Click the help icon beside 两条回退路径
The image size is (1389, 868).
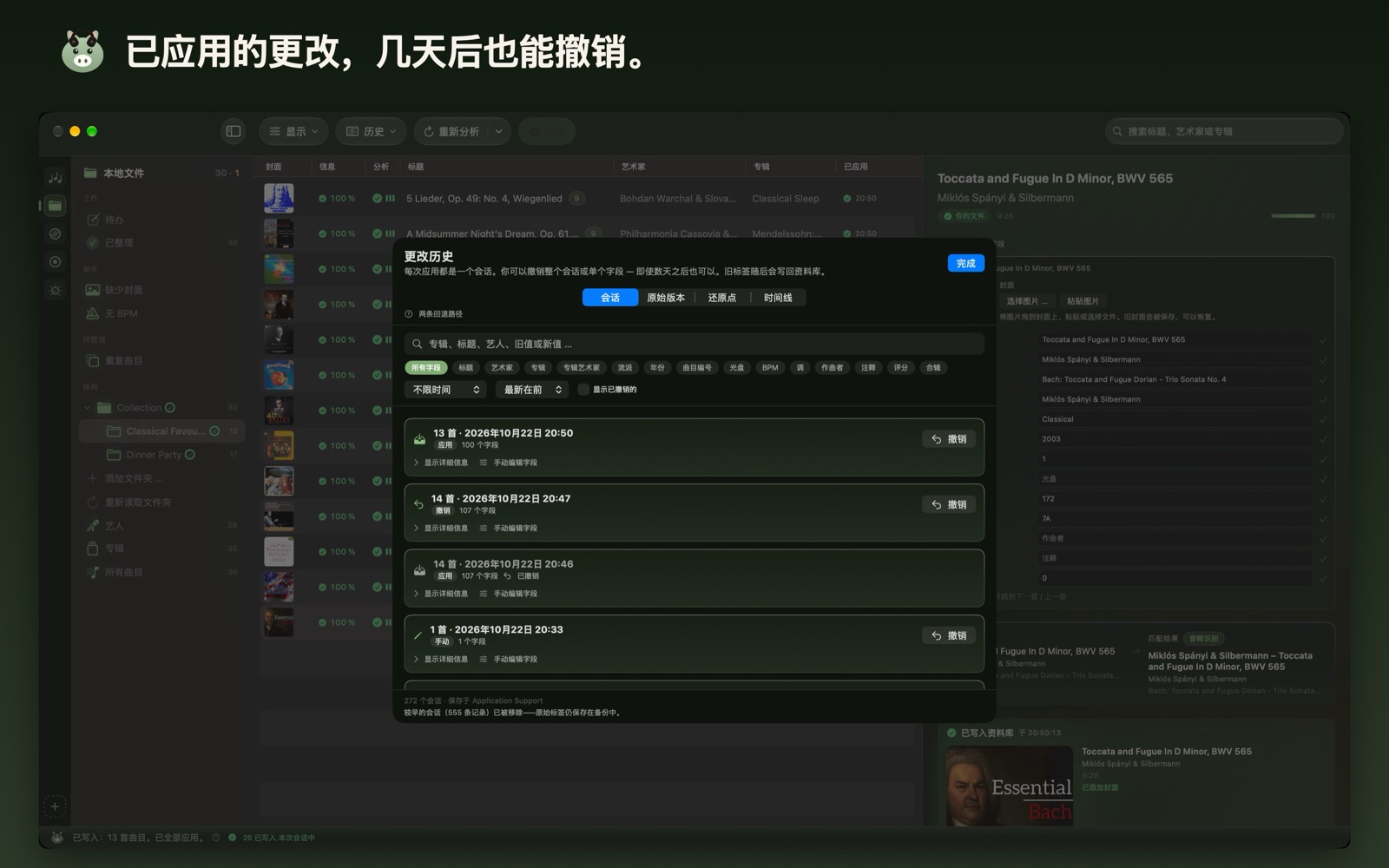(x=409, y=314)
